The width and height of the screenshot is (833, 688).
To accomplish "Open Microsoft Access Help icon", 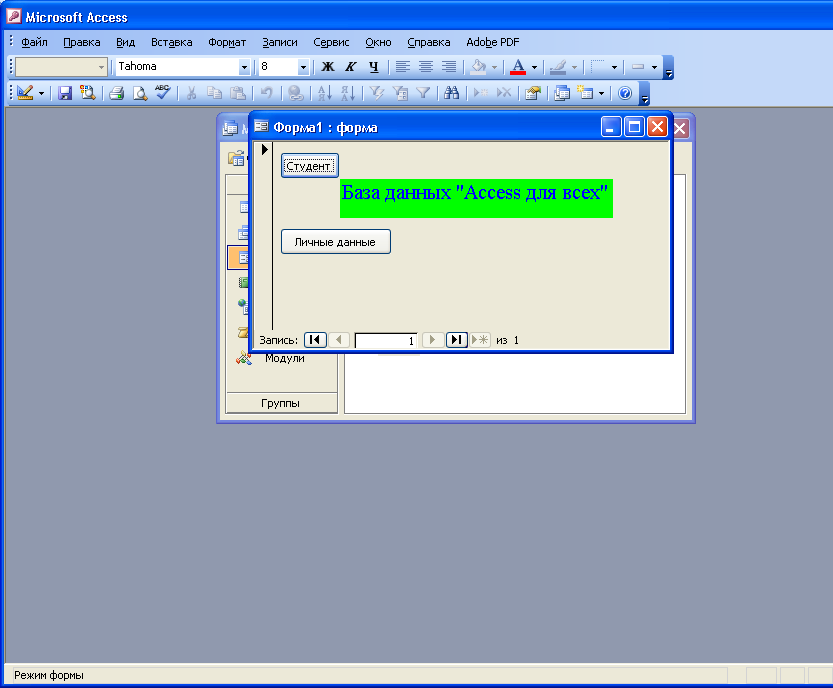I will [625, 93].
